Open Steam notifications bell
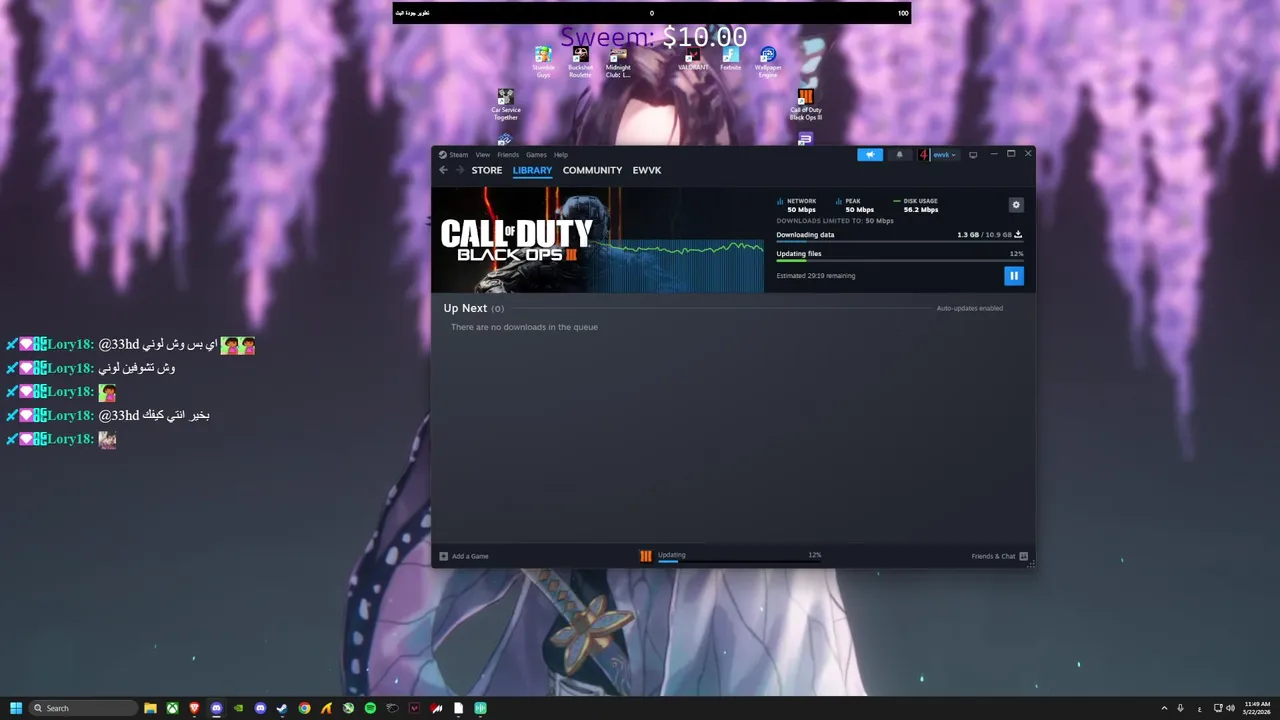Viewport: 1280px width, 720px height. pos(899,155)
